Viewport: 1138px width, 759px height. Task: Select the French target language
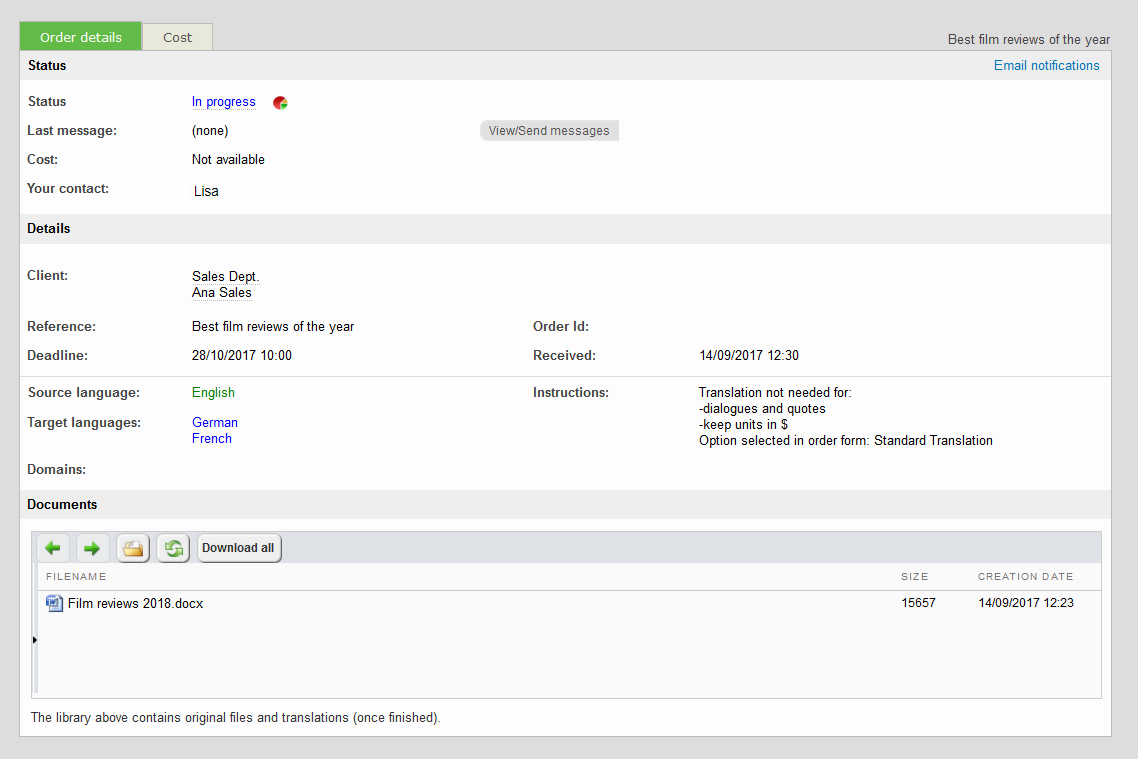coord(212,439)
